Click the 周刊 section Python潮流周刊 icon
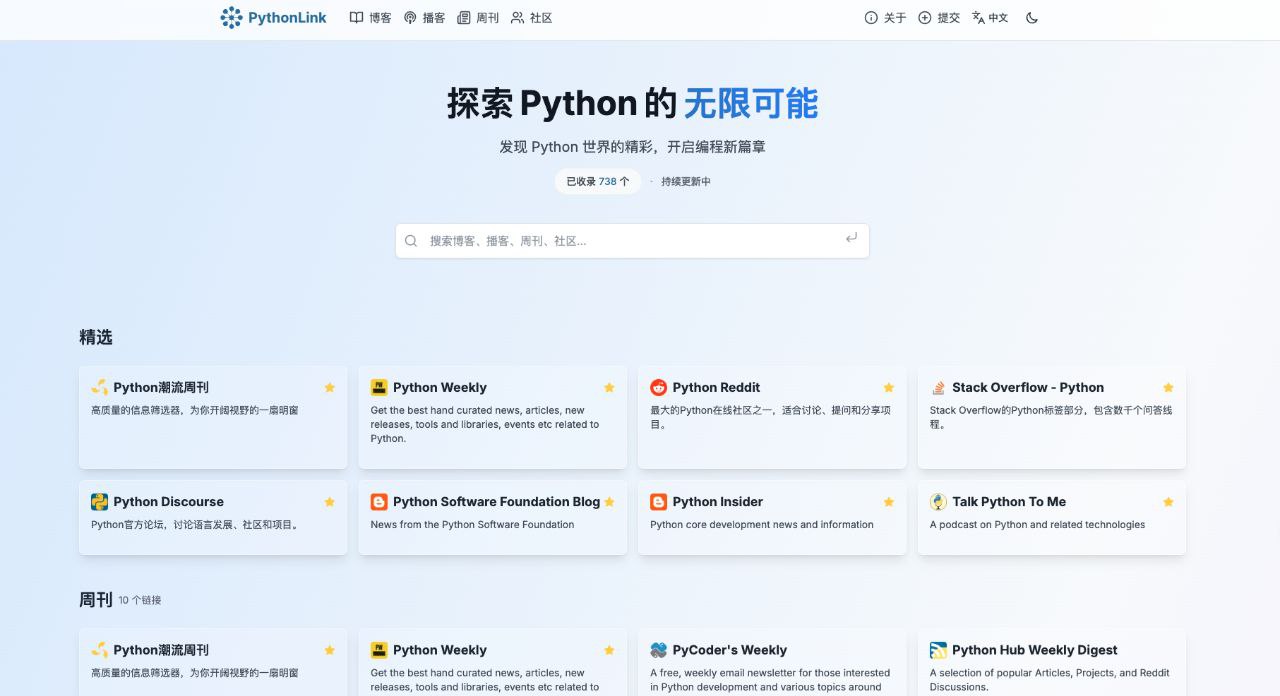 [99, 650]
